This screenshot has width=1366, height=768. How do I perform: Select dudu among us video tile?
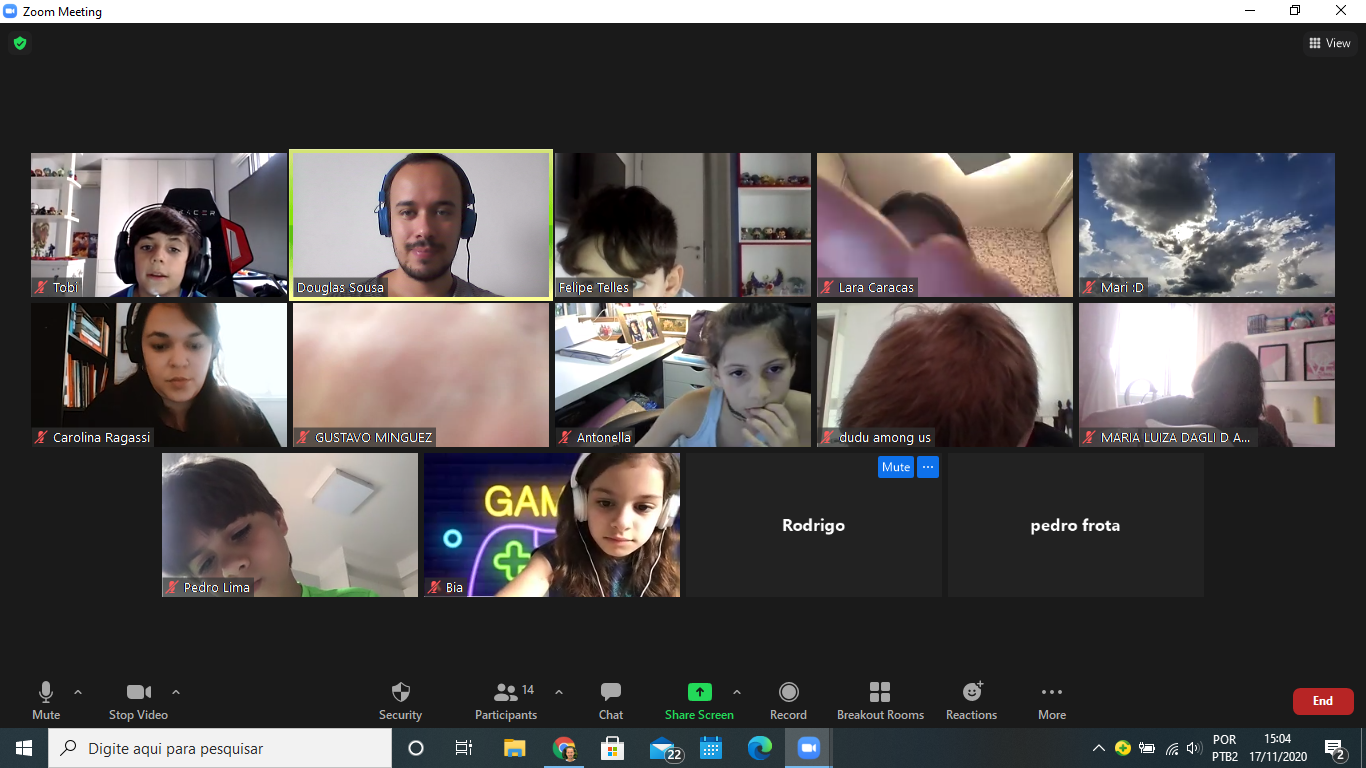coord(945,375)
